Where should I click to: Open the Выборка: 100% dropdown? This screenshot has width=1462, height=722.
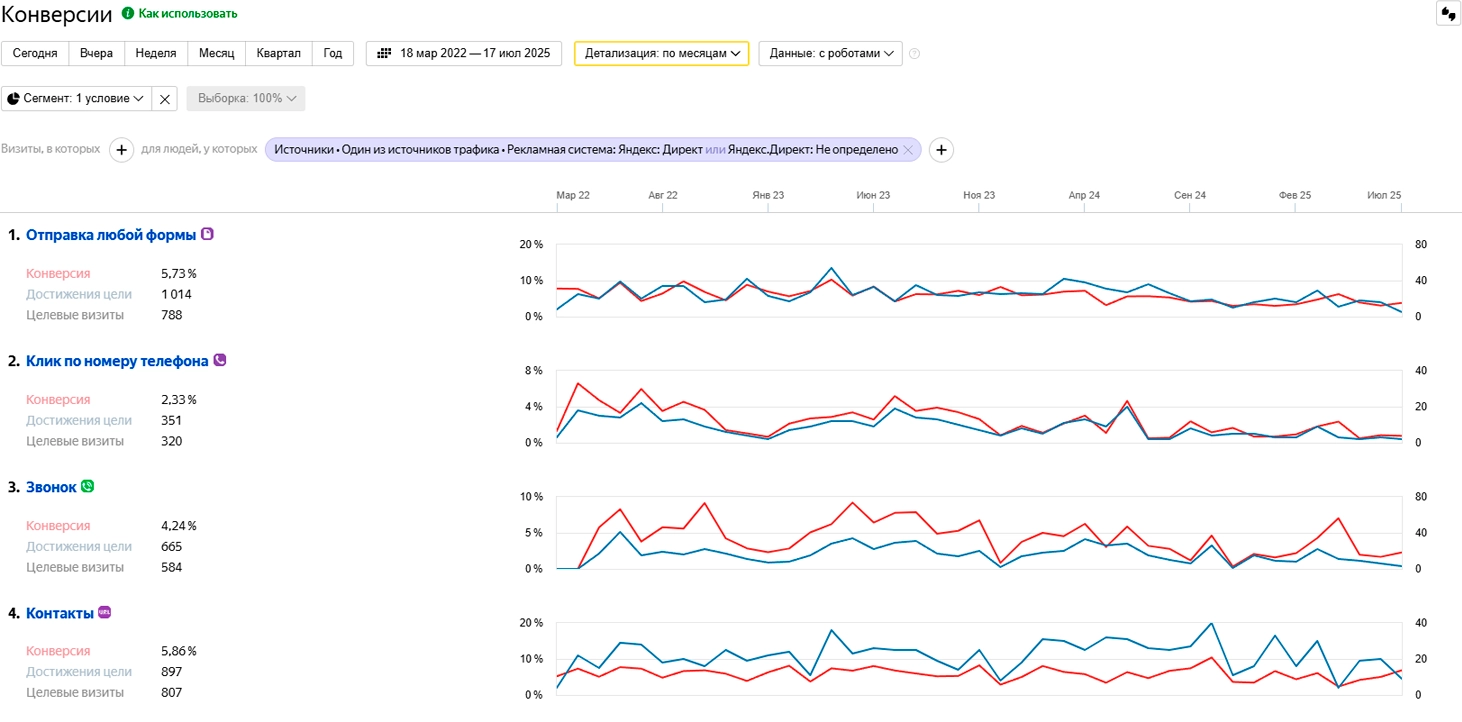(x=246, y=98)
